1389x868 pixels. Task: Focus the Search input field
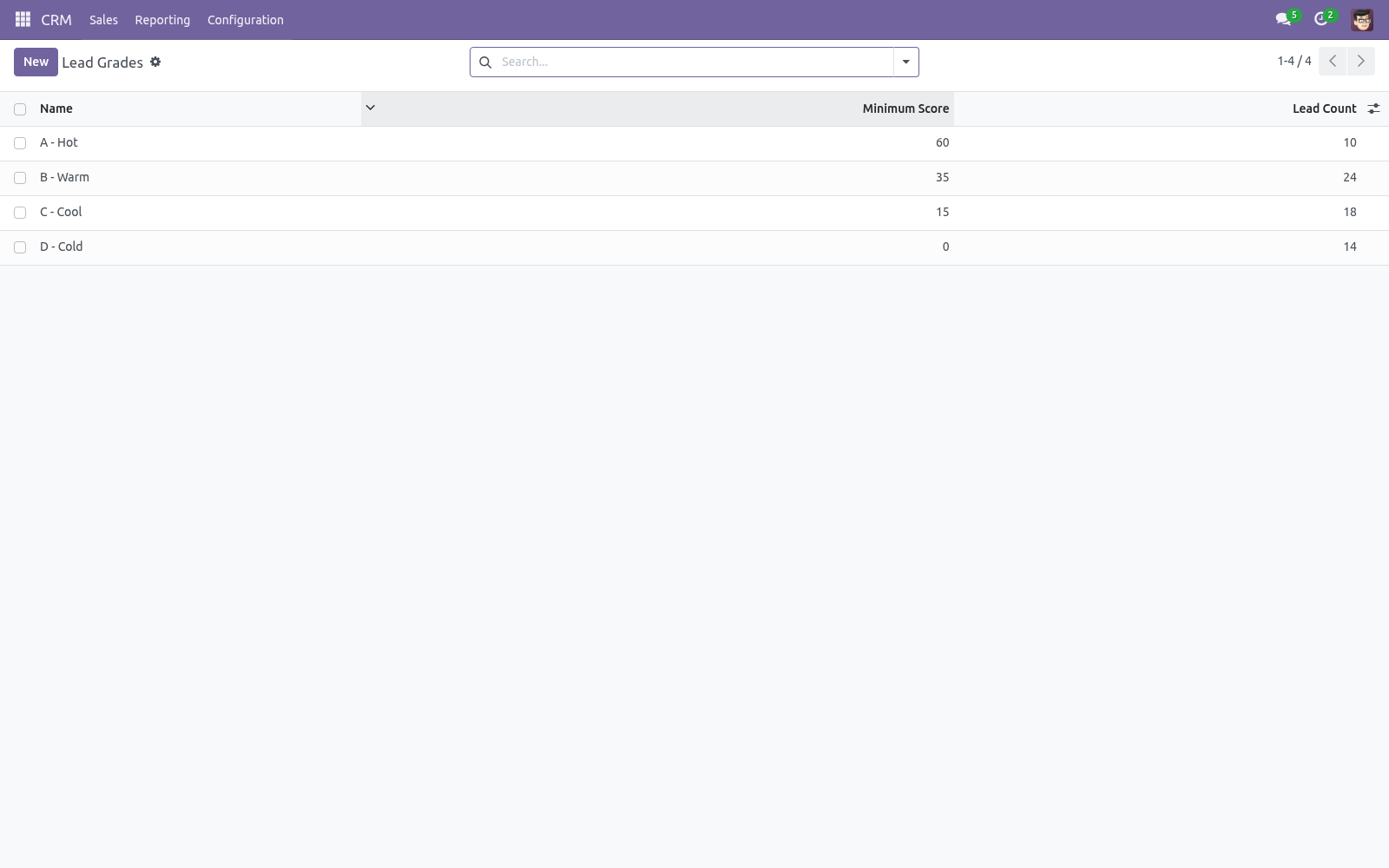[x=694, y=62]
